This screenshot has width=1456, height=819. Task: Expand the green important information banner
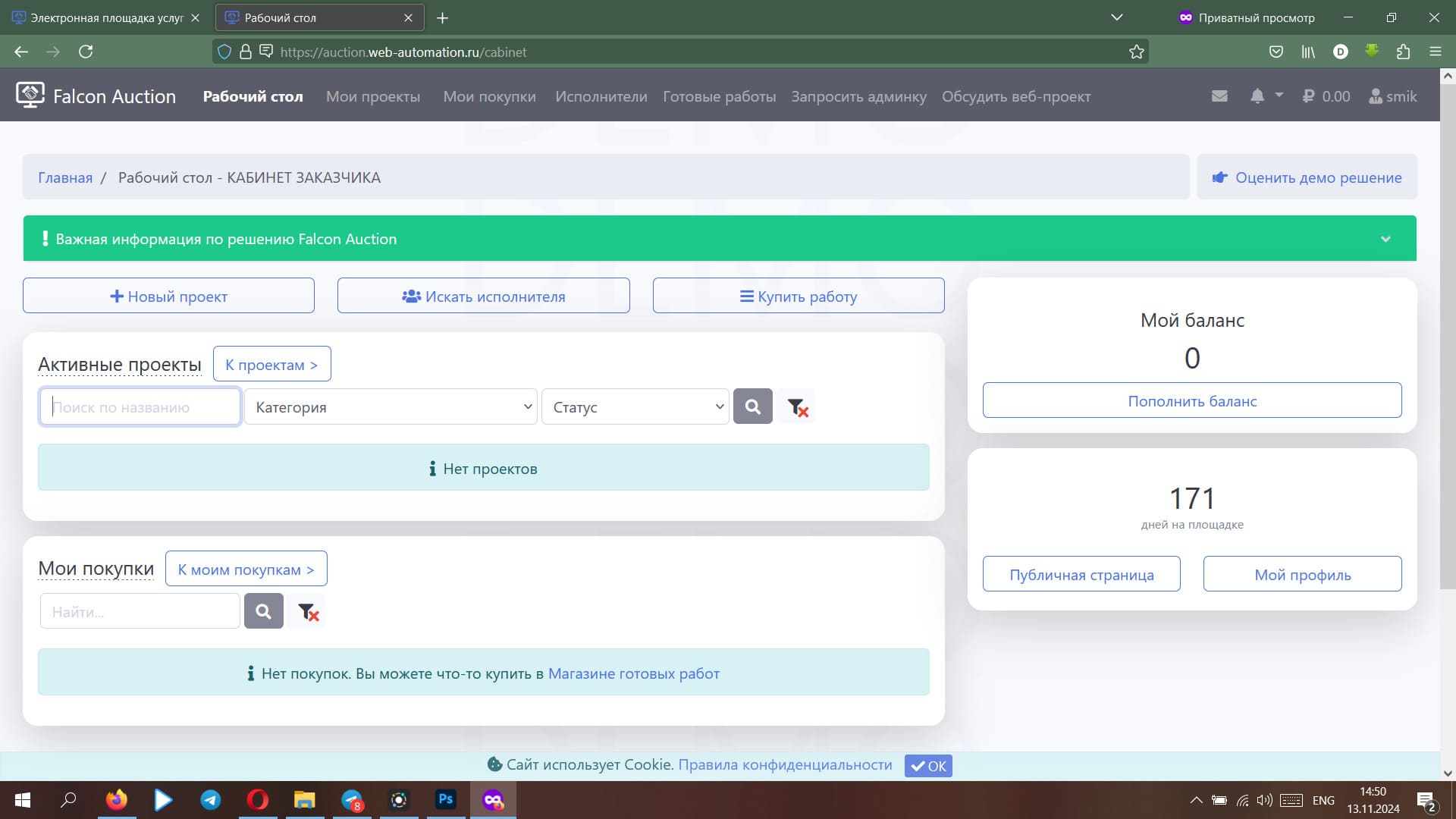click(x=1385, y=239)
